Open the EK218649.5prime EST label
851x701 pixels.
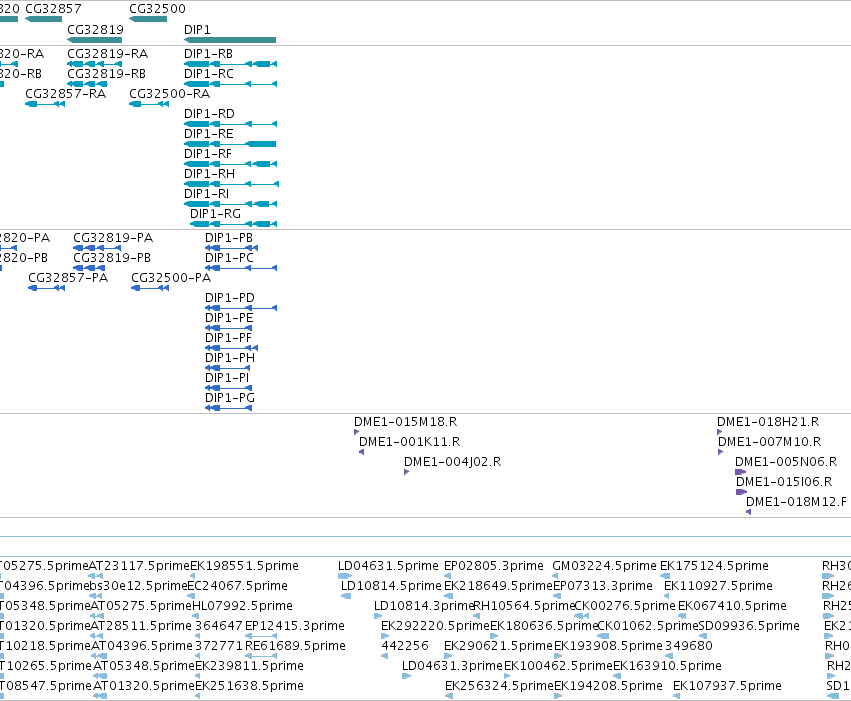(498, 587)
